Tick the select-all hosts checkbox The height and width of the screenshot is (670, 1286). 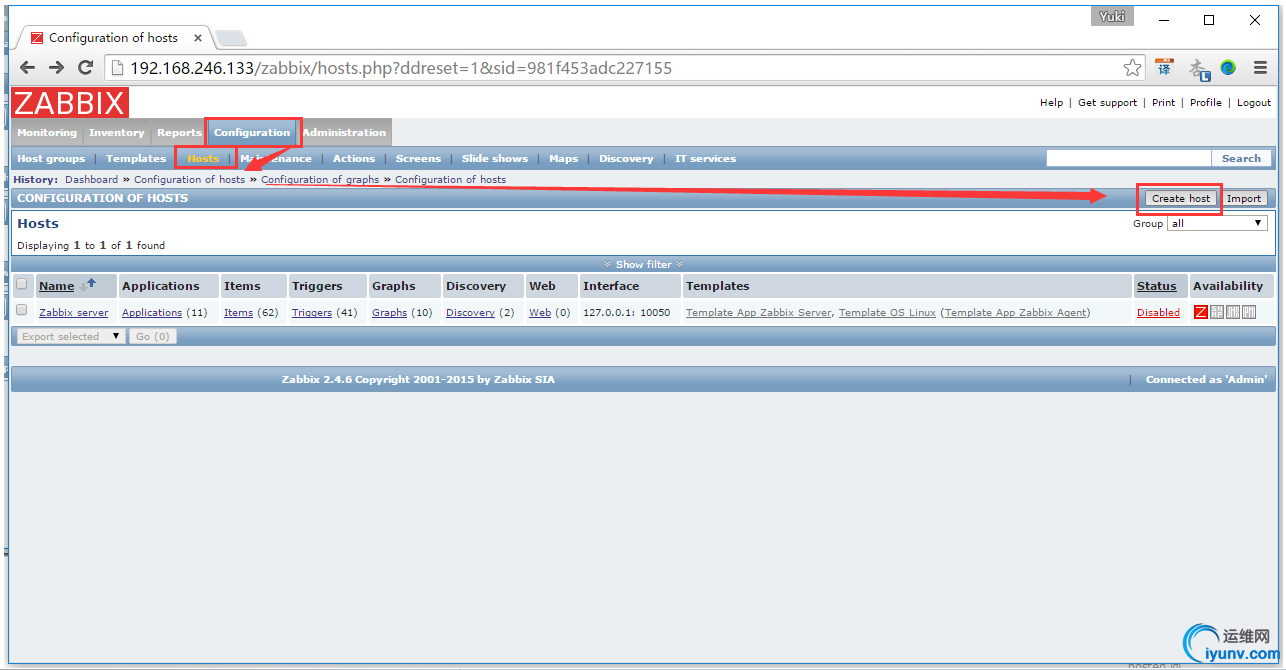(22, 284)
